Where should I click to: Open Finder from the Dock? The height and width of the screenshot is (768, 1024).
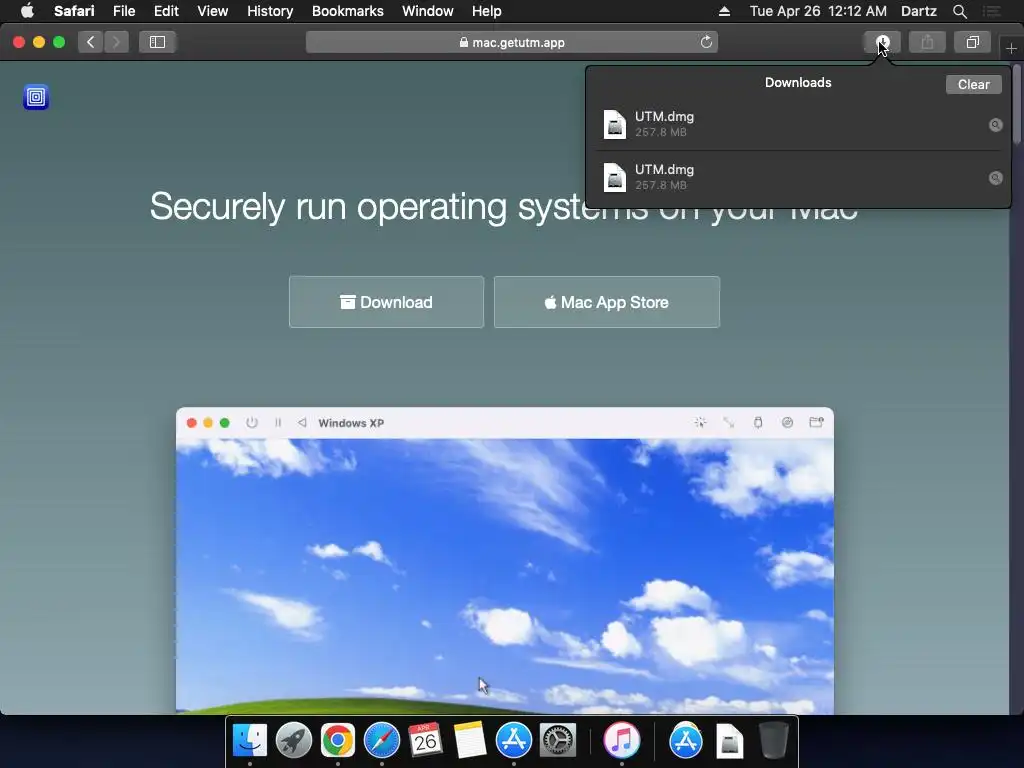249,740
